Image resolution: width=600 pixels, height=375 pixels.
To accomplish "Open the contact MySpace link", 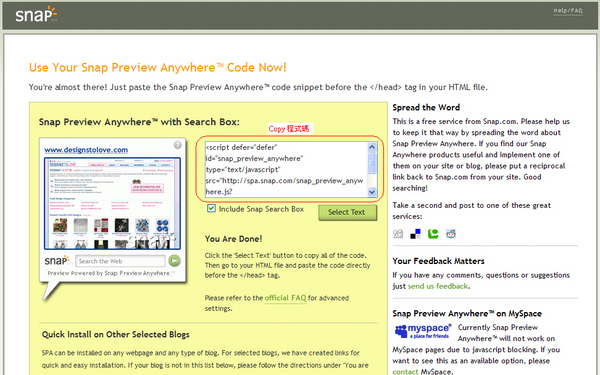I will pyautogui.click(x=405, y=371).
